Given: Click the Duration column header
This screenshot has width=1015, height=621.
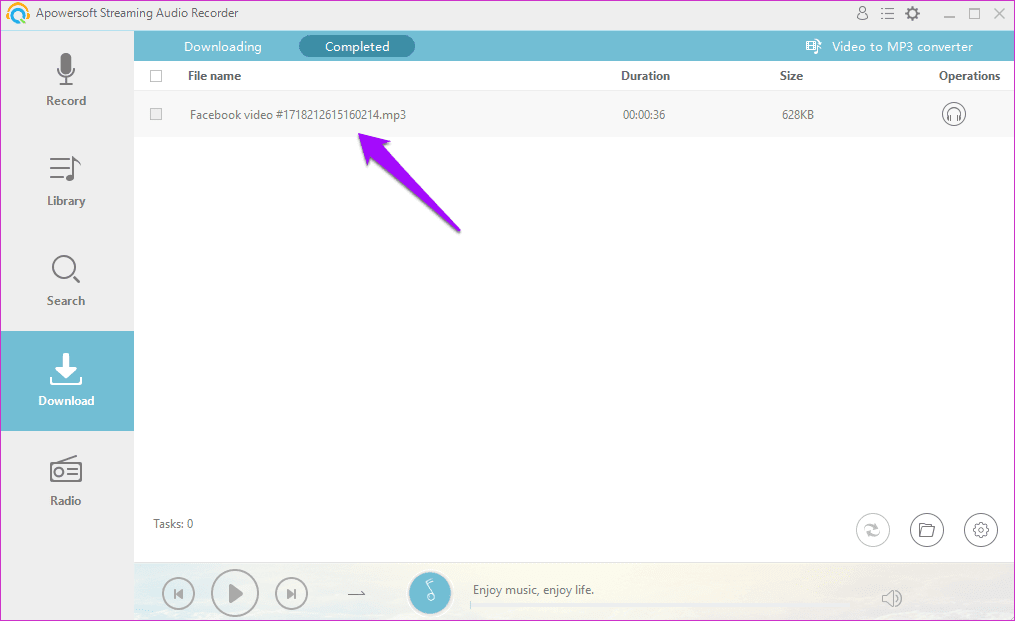Looking at the screenshot, I should pos(645,76).
